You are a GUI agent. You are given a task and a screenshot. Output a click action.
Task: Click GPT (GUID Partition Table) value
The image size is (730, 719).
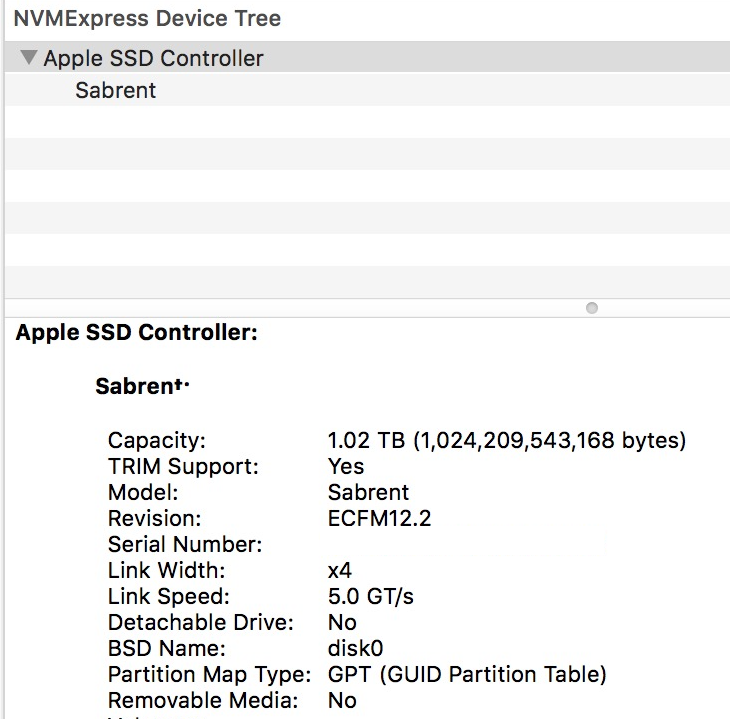tap(467, 674)
